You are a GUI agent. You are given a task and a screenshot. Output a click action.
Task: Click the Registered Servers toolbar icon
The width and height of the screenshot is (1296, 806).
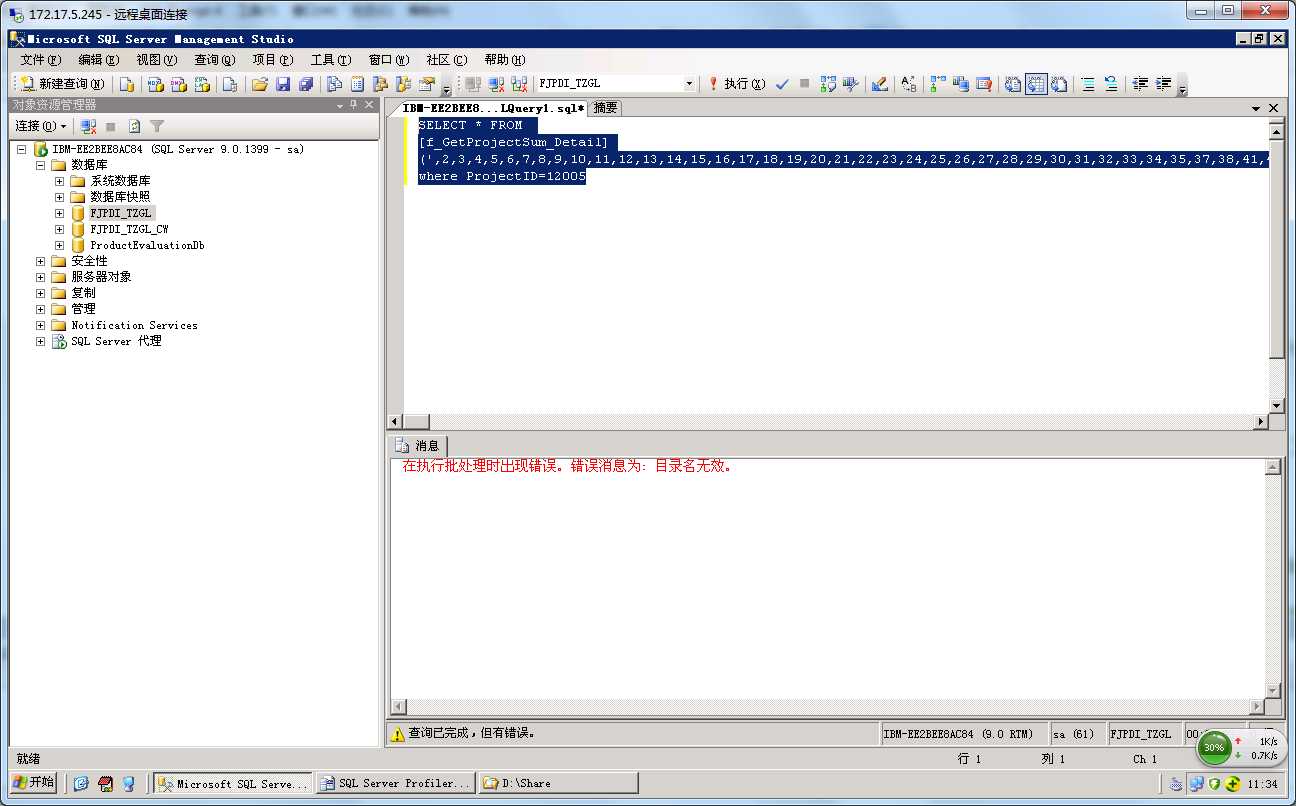coord(335,84)
